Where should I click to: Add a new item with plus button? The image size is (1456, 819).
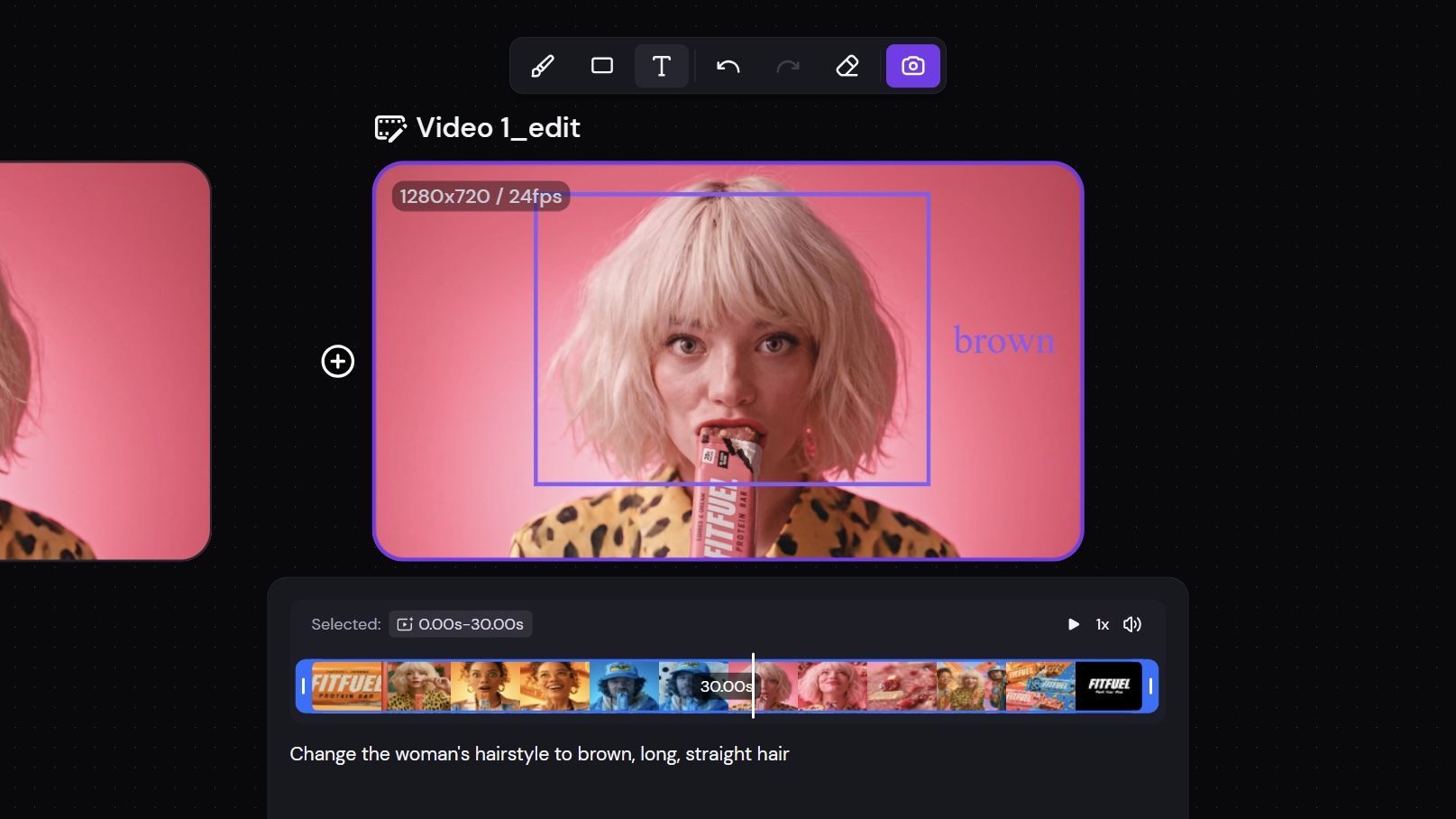click(x=338, y=362)
